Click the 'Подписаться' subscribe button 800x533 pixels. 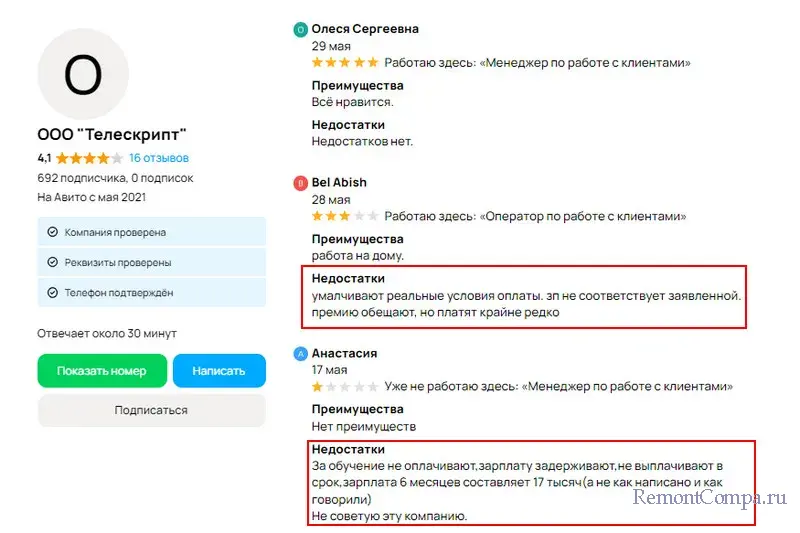151,410
